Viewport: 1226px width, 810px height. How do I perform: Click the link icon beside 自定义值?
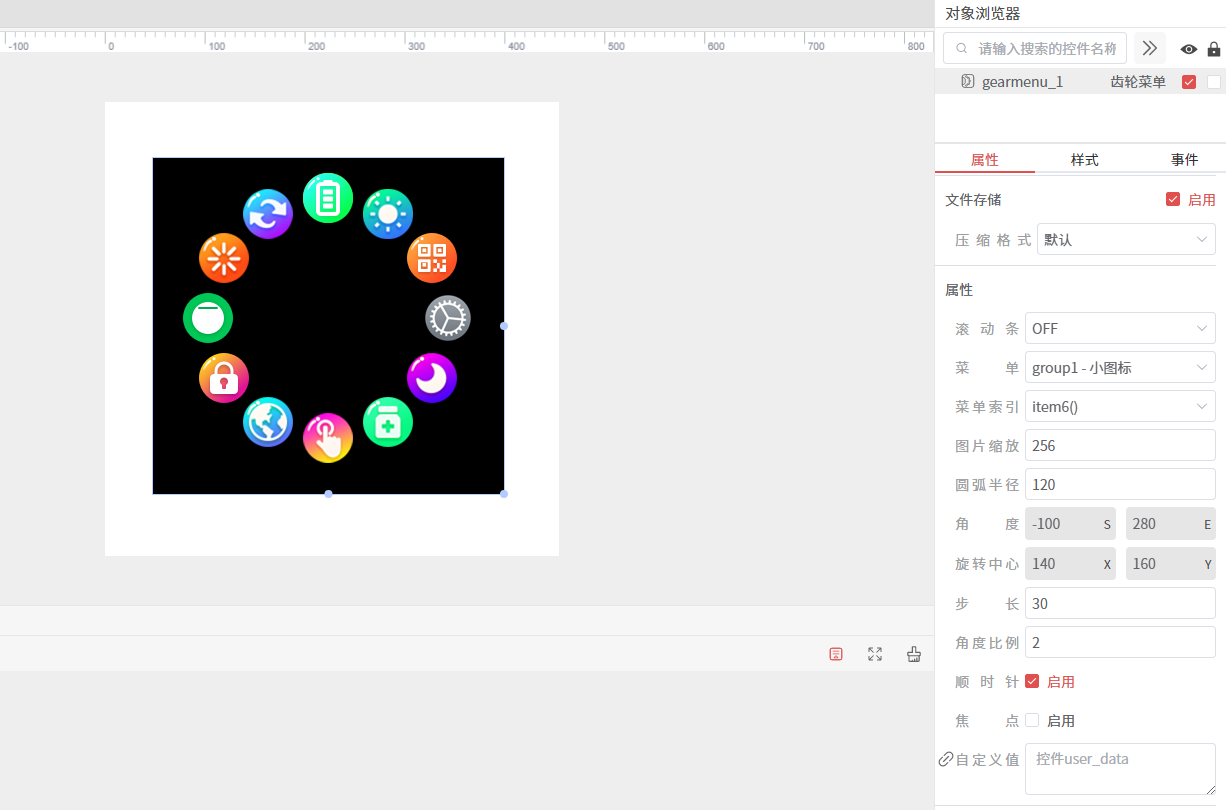[x=946, y=759]
